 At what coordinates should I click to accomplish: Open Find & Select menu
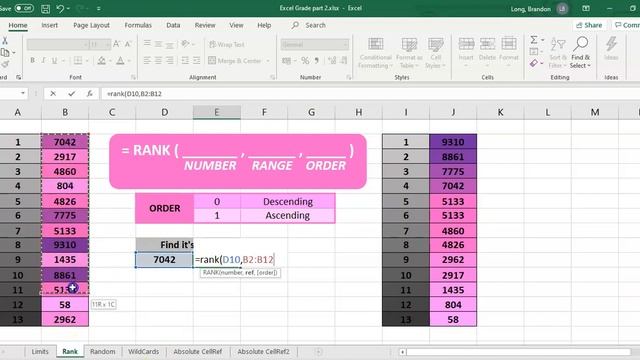[x=580, y=53]
